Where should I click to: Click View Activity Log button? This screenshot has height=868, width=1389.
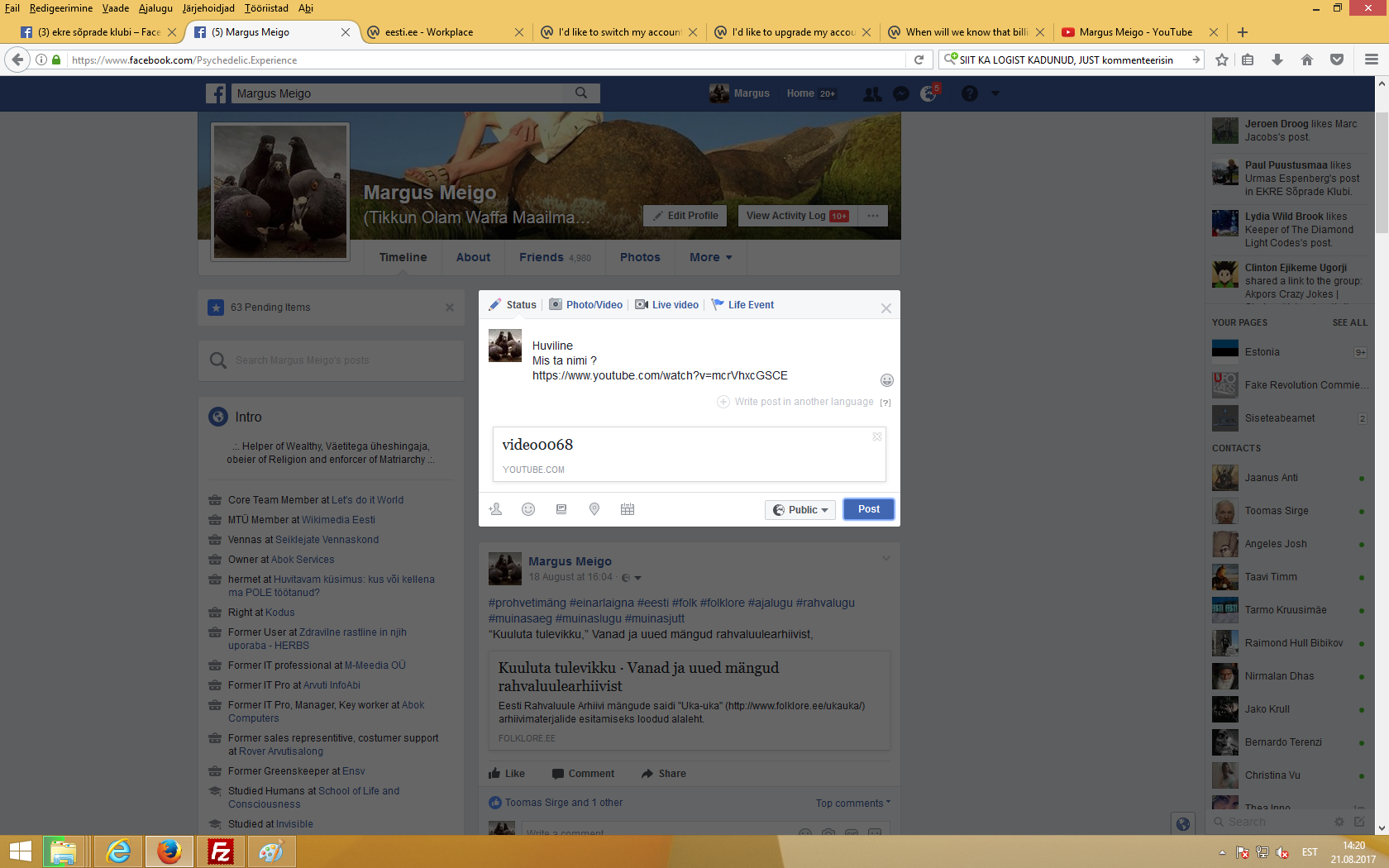[x=797, y=216]
